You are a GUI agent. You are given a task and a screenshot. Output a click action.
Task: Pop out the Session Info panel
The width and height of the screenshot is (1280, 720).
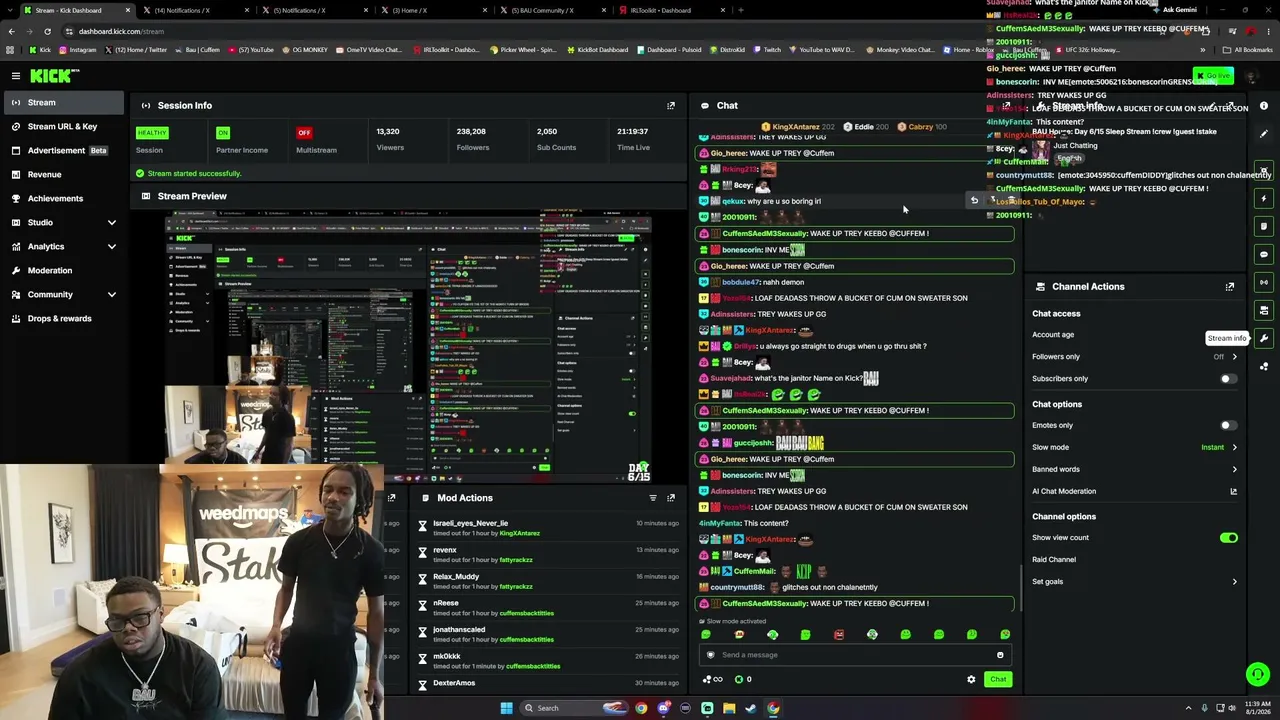click(671, 105)
